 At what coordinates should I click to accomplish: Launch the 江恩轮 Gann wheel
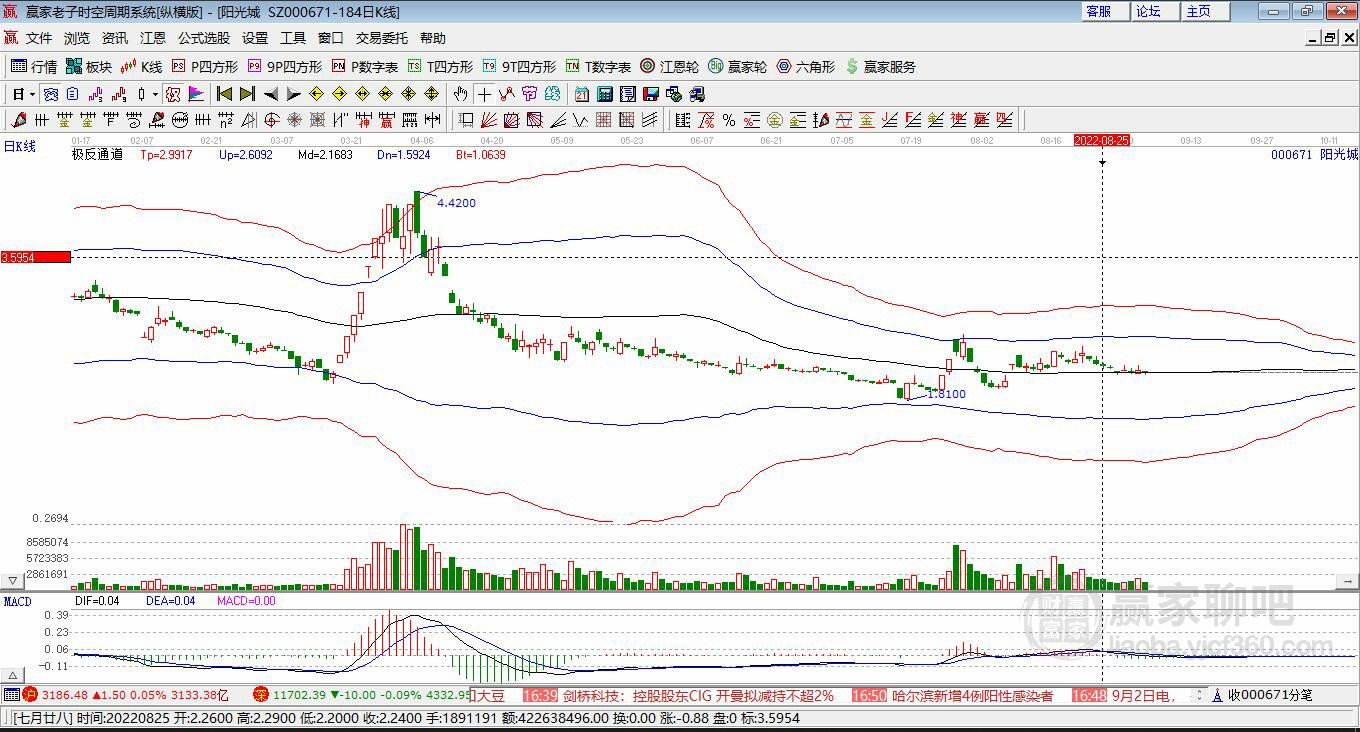(x=669, y=67)
